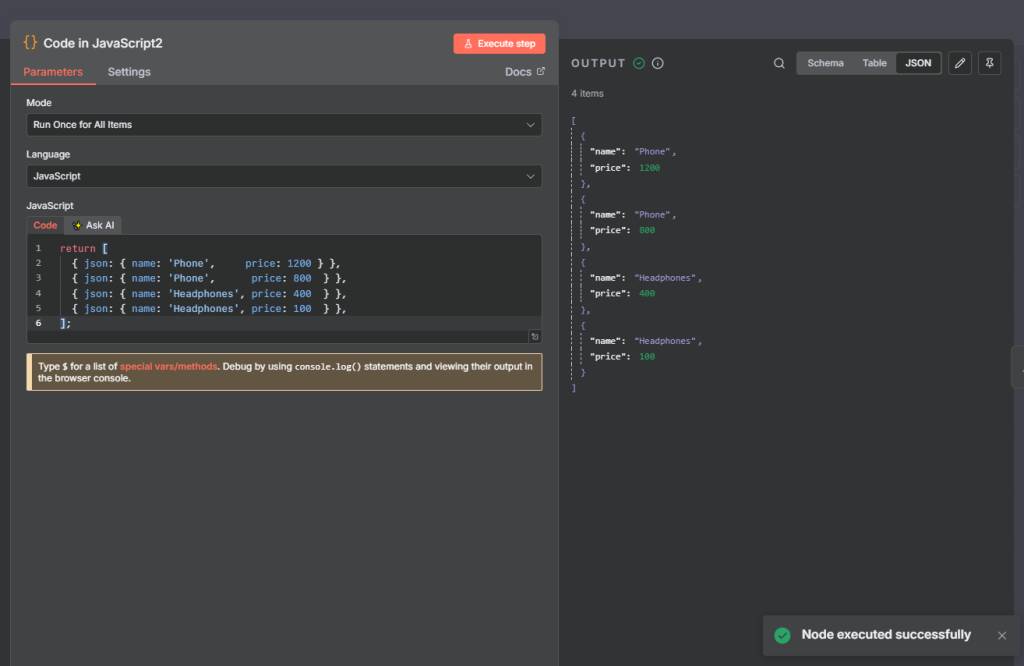Click the edit output pencil icon

[x=960, y=63]
